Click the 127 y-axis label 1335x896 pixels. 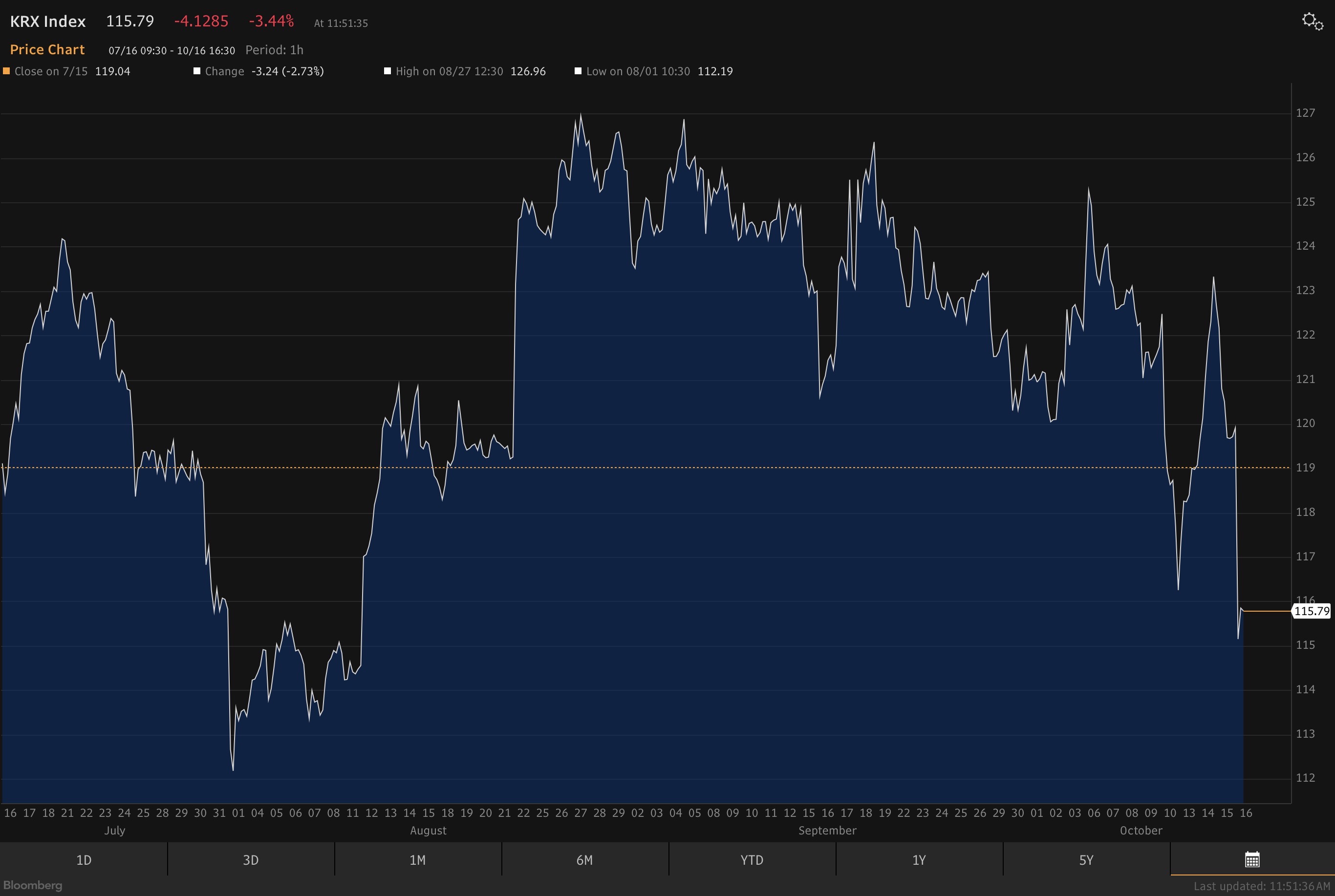[x=1305, y=112]
